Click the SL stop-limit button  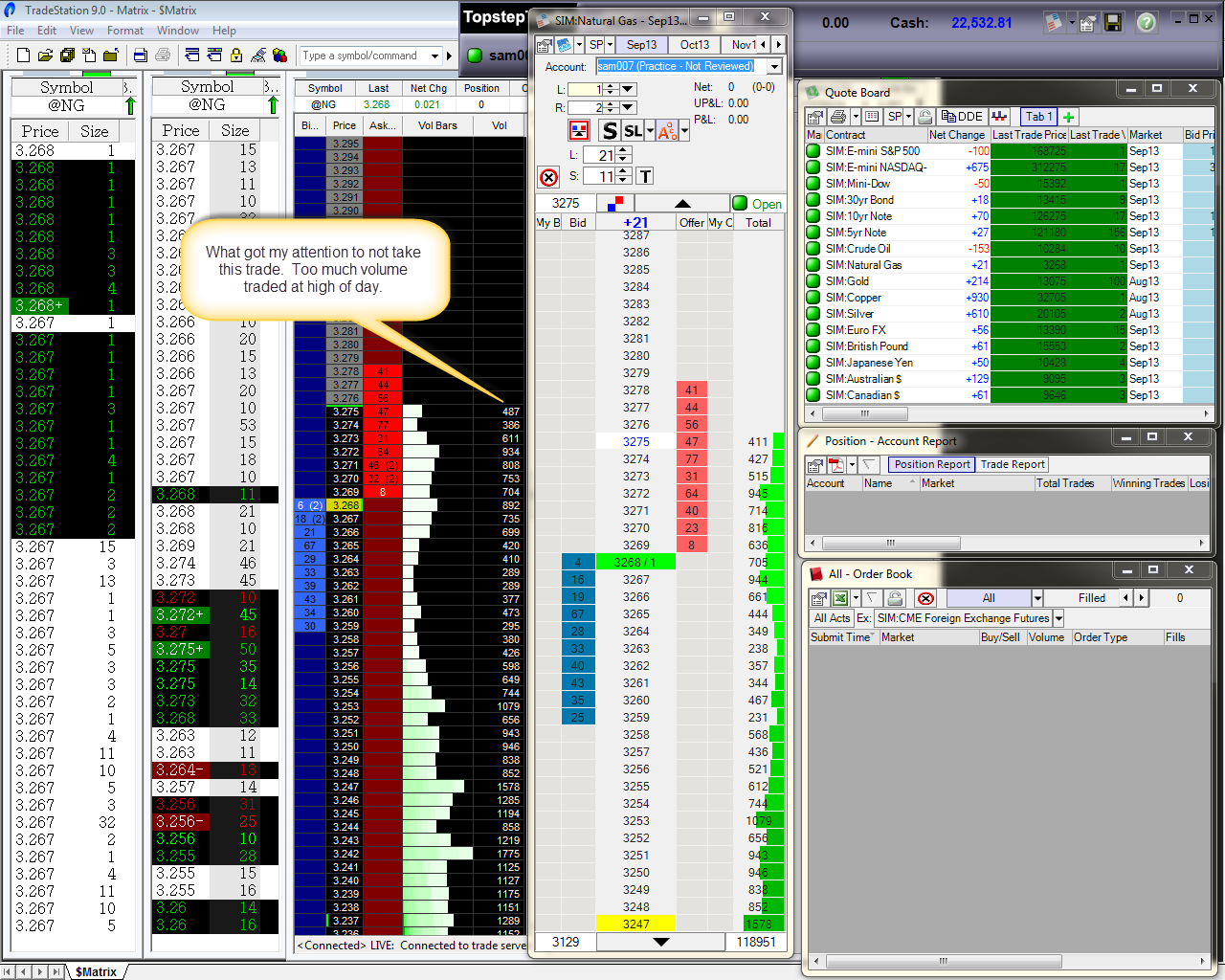[633, 130]
